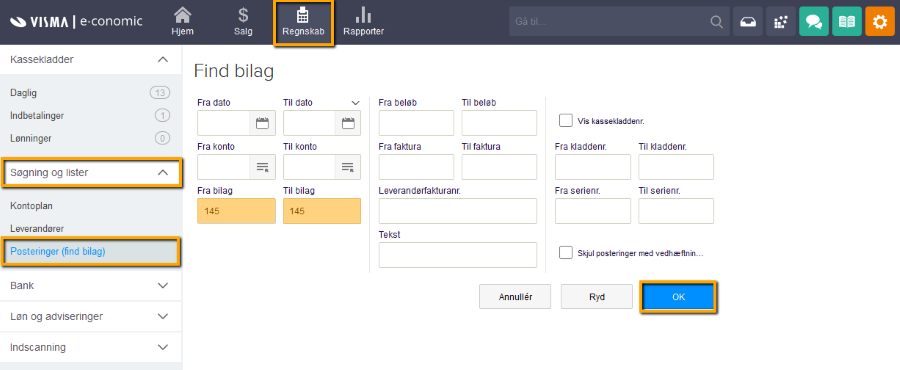Viewport: 900px width, 370px height.
Task: Open the green book help icon
Action: pyautogui.click(x=847, y=22)
